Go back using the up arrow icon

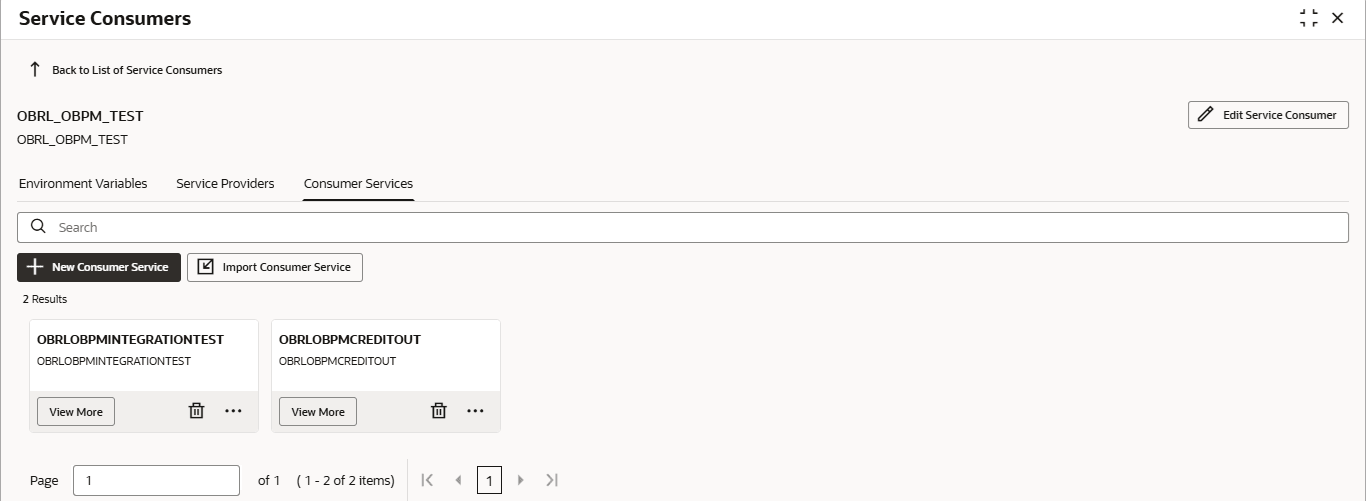pos(35,70)
